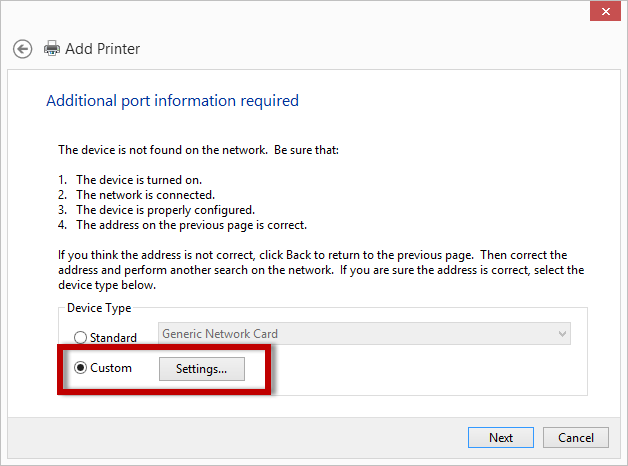
Task: Click the Standard option label text
Action: pyautogui.click(x=113, y=338)
